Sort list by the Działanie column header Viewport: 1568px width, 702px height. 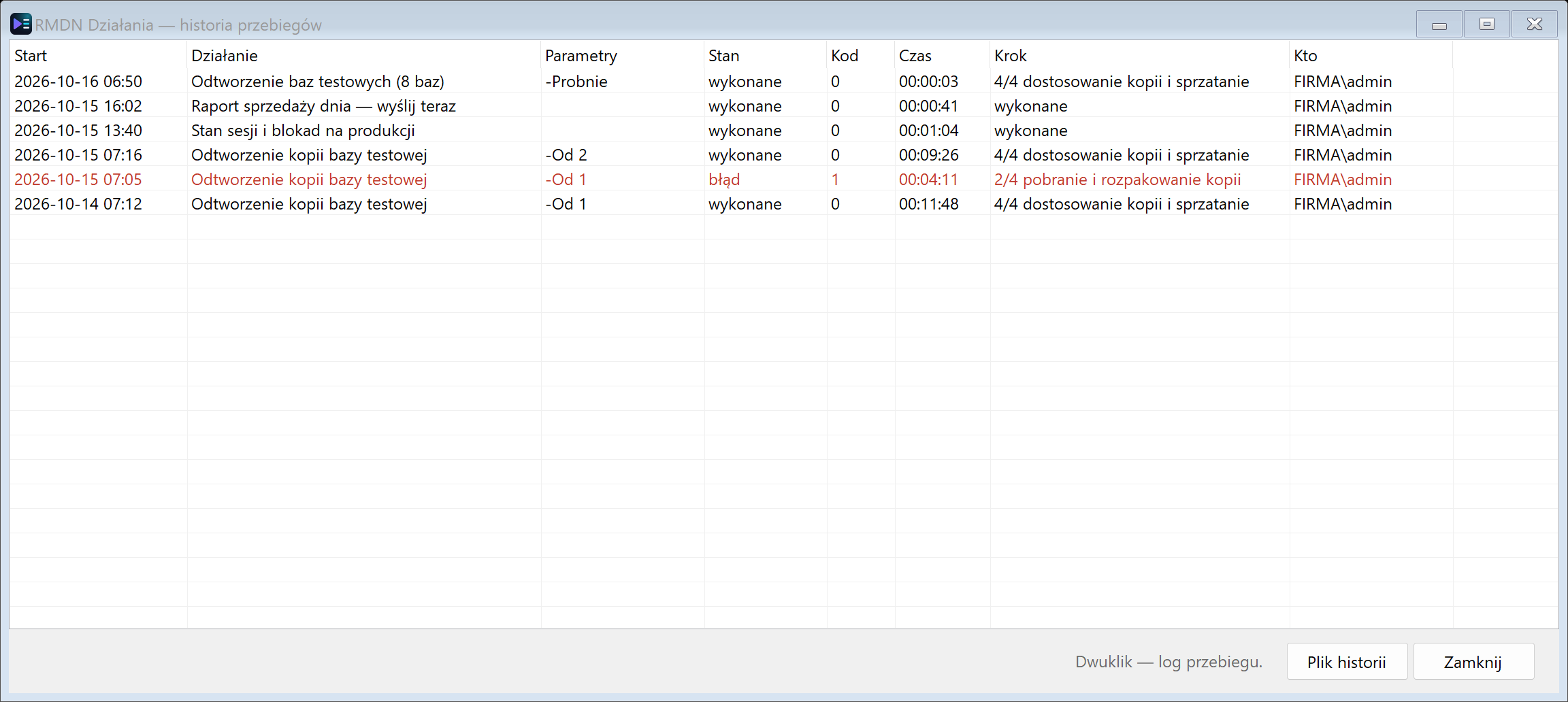pos(363,56)
